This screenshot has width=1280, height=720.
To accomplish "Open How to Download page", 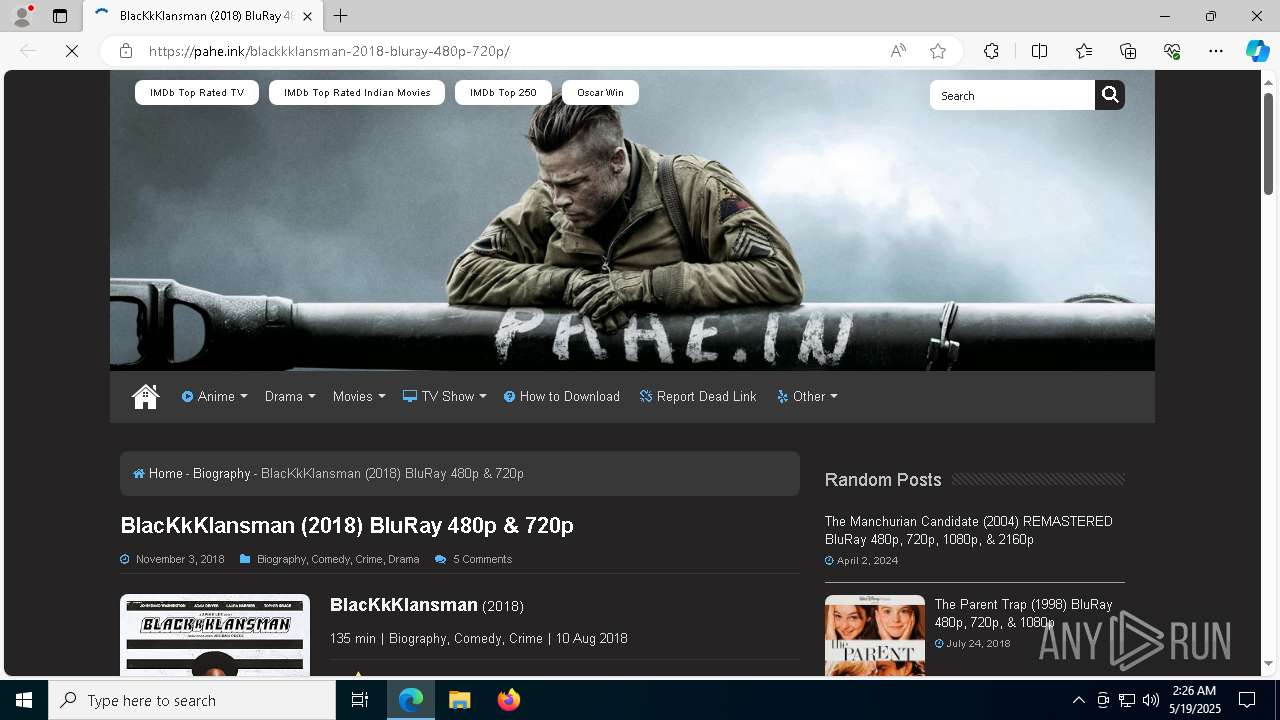I will click(562, 397).
